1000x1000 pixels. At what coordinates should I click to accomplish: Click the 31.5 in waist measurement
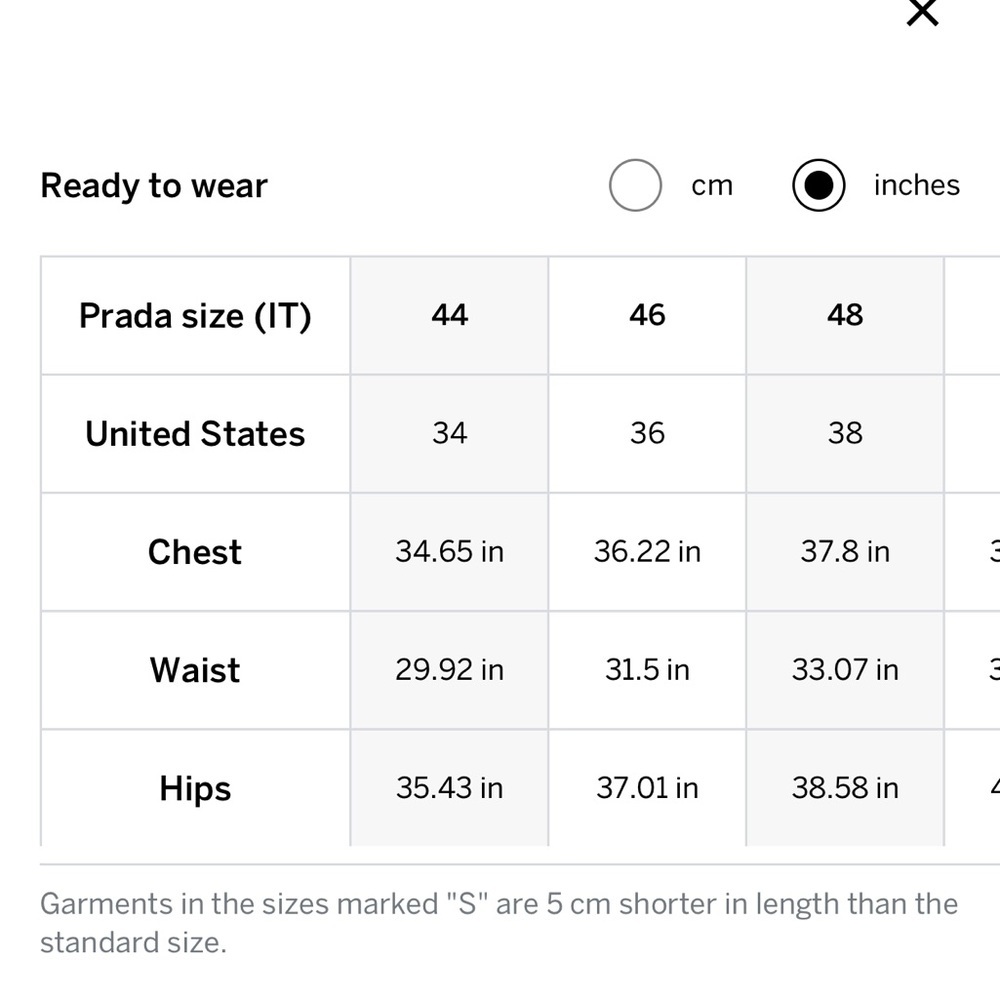(647, 670)
